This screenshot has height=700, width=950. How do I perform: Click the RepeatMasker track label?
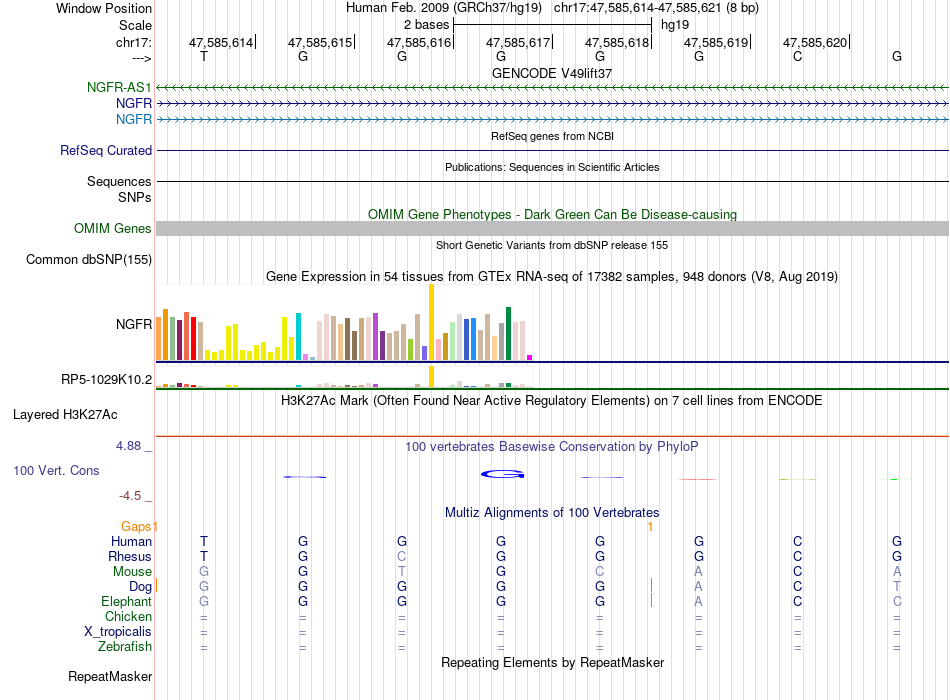pyautogui.click(x=110, y=676)
